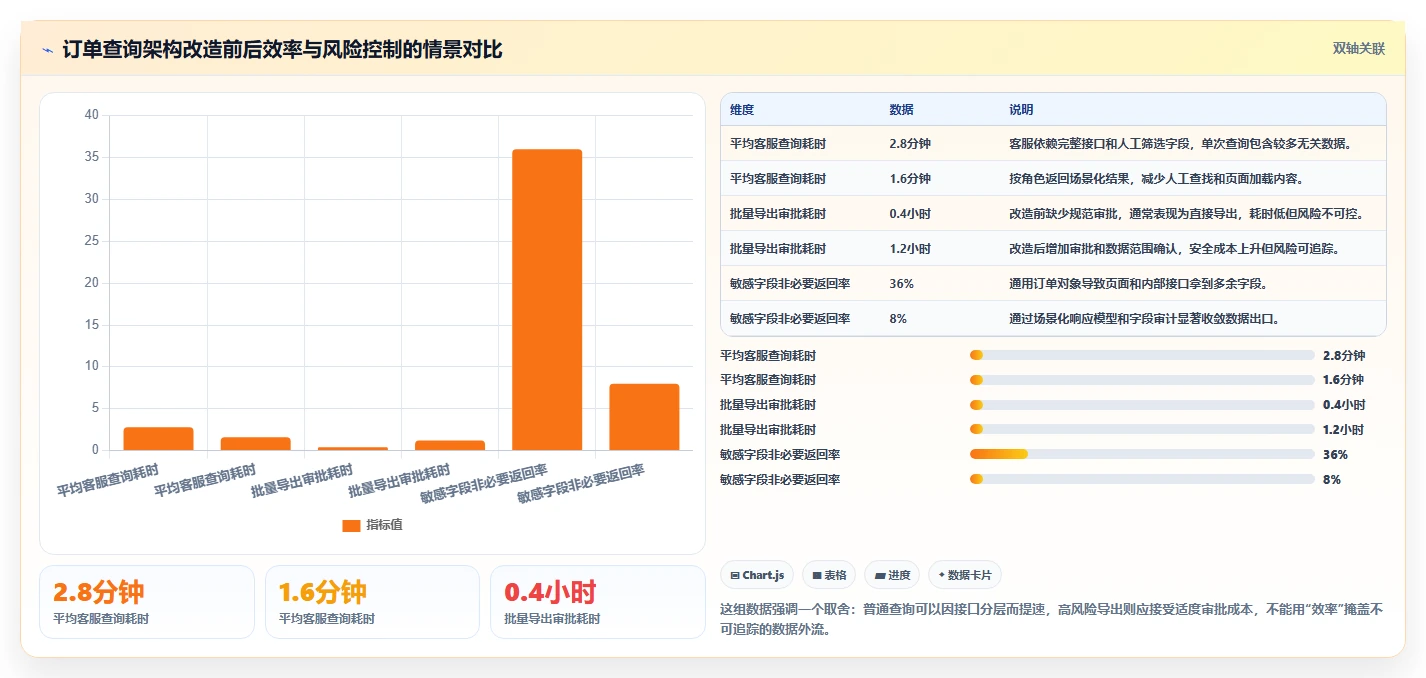
Task: Toggle the 指标值 legend swatch in the chart
Action: coord(351,525)
